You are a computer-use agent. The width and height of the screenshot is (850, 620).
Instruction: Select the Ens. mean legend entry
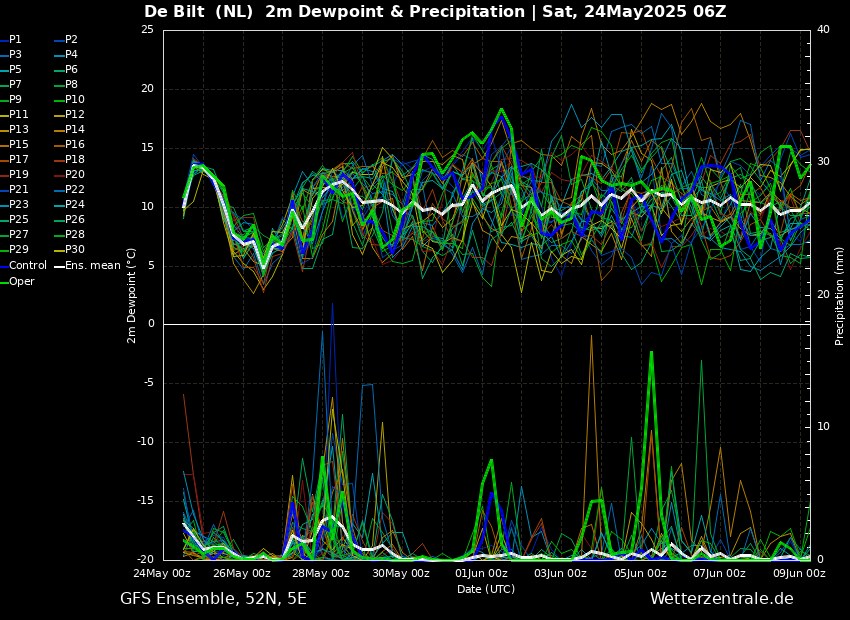(87, 266)
